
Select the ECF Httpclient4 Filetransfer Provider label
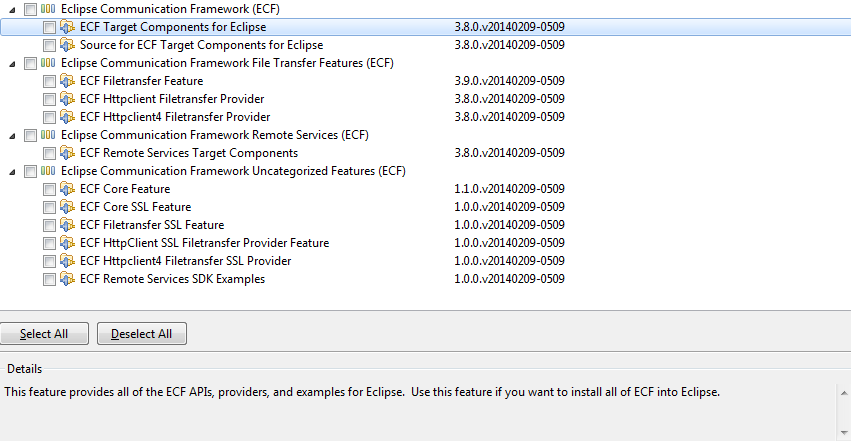pyautogui.click(x=175, y=117)
